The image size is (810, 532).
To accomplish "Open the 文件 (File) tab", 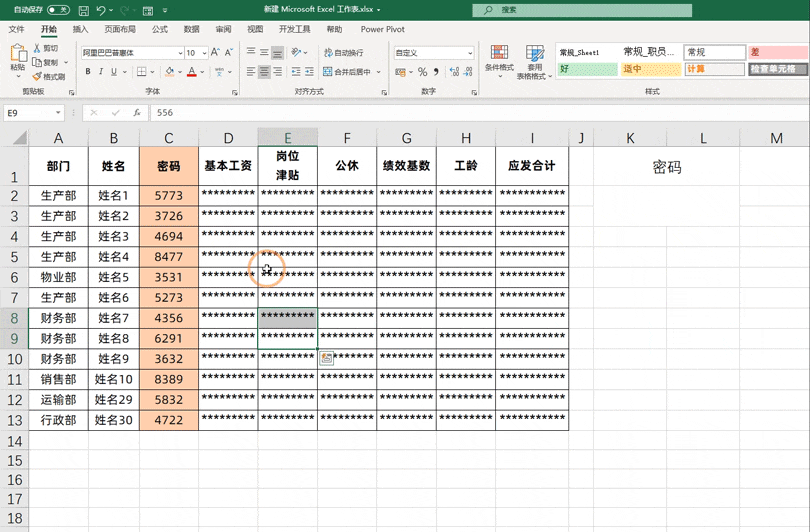I will (x=17, y=29).
